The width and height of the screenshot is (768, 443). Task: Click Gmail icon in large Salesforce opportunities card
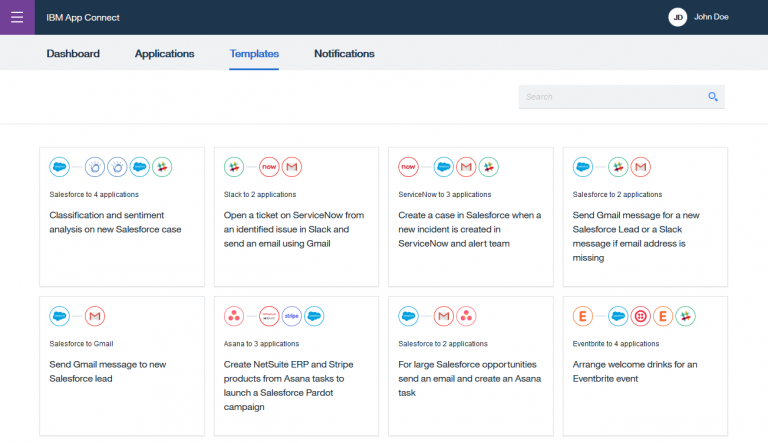[x=443, y=316]
